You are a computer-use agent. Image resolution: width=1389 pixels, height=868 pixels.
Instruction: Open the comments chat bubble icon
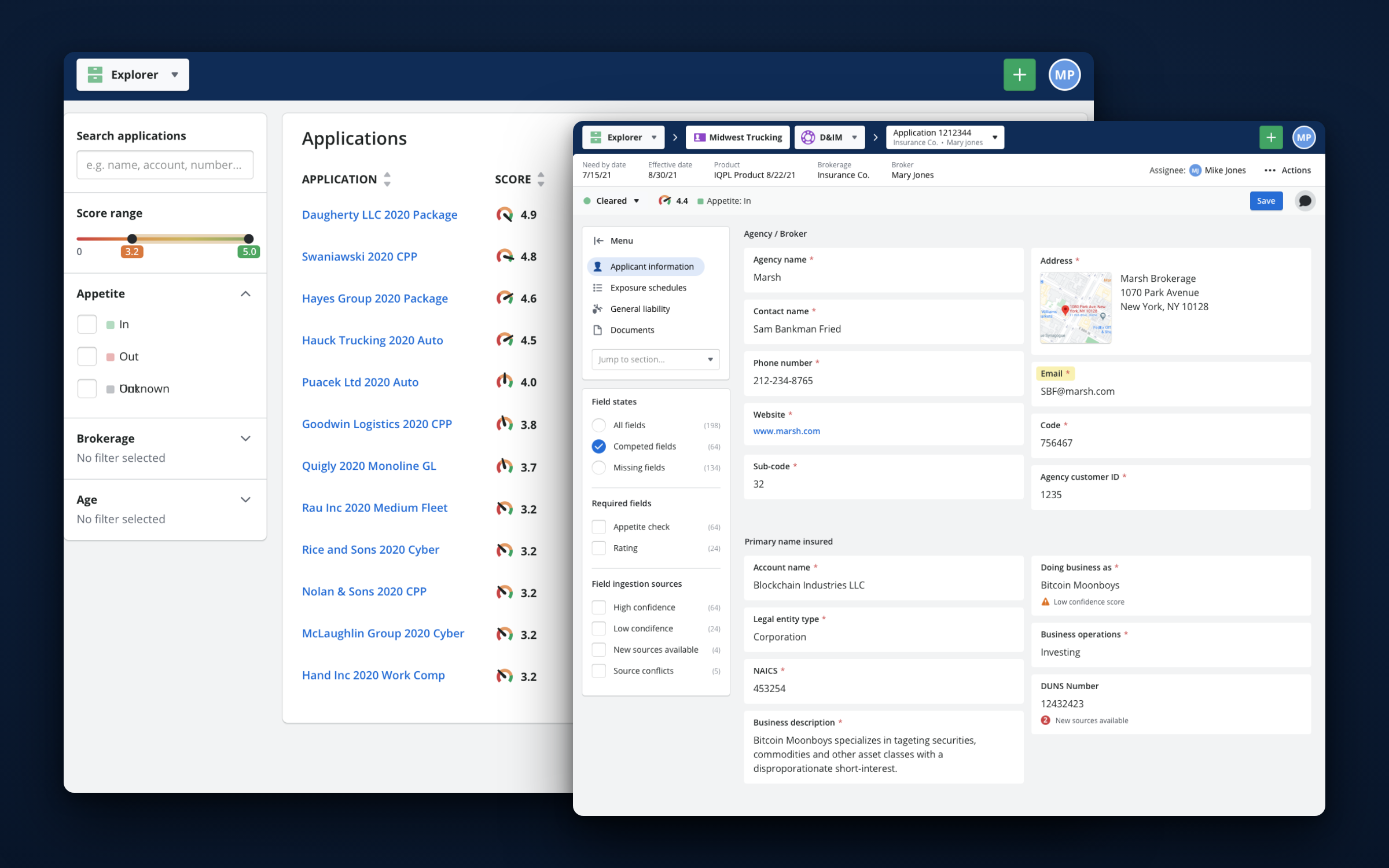tap(1305, 201)
